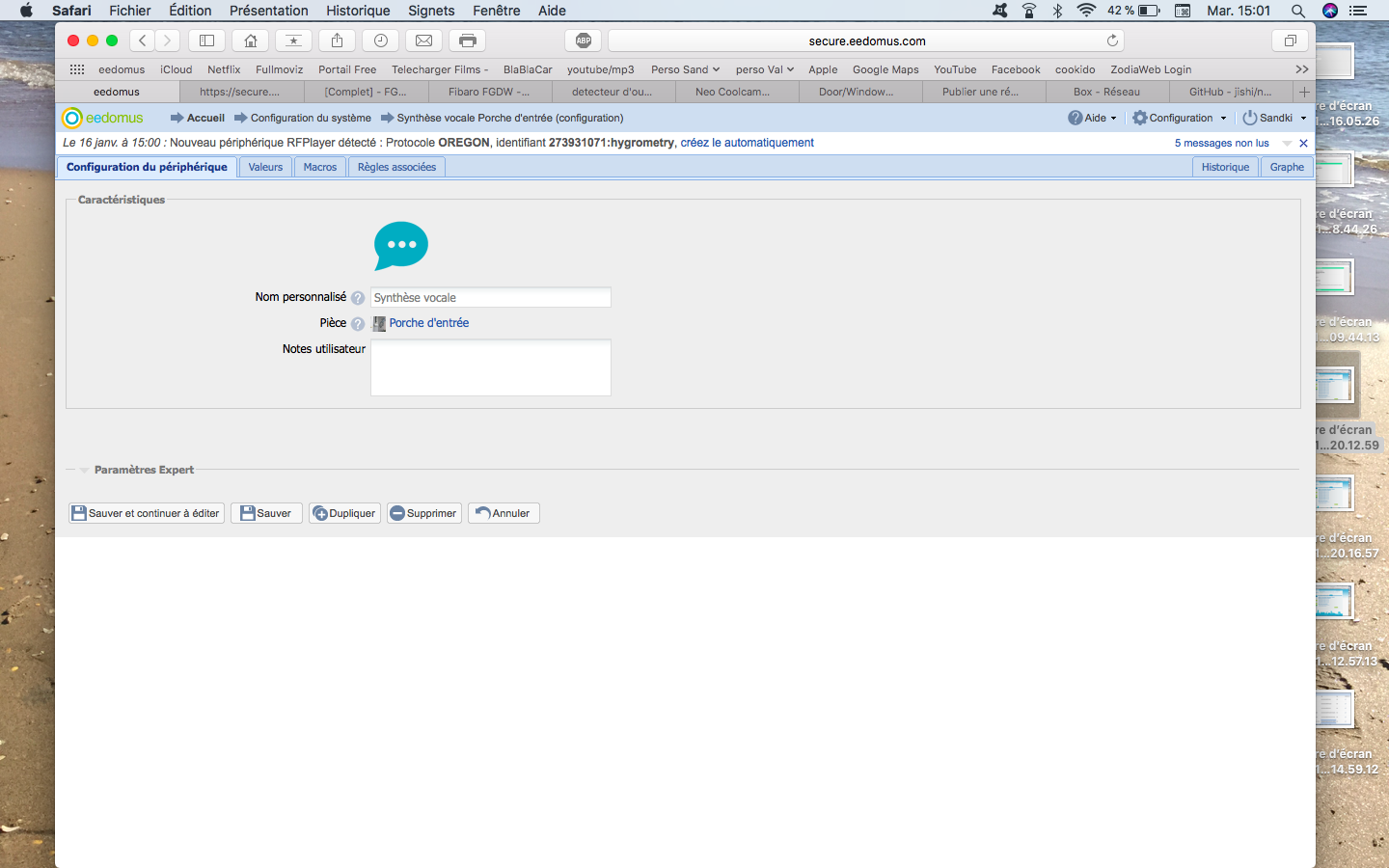This screenshot has width=1389, height=868.
Task: Click the help icon beside Pièce
Action: (358, 324)
